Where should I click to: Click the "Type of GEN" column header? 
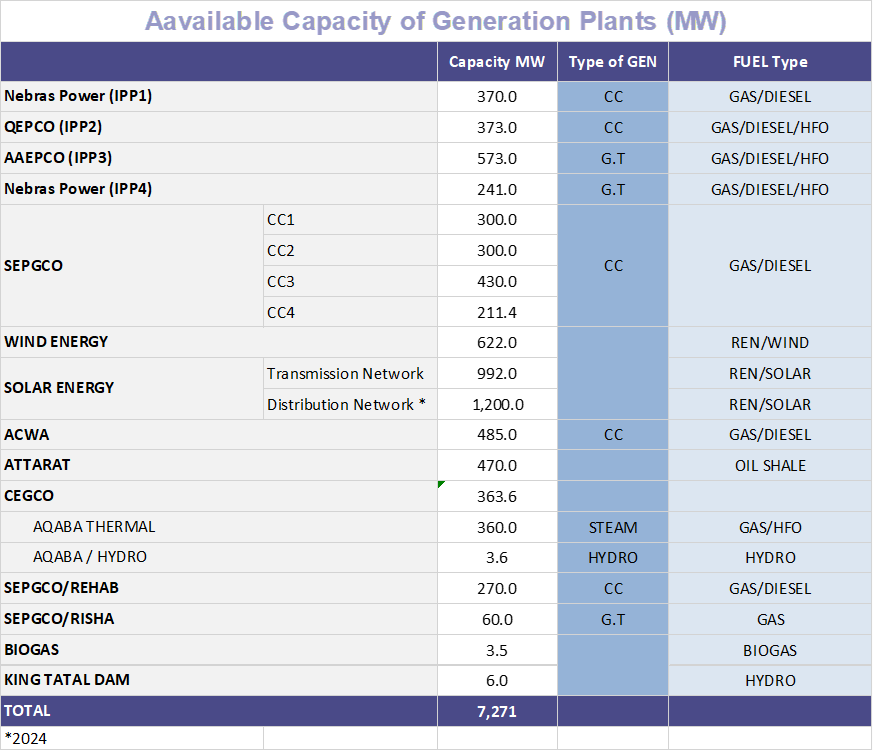[612, 61]
